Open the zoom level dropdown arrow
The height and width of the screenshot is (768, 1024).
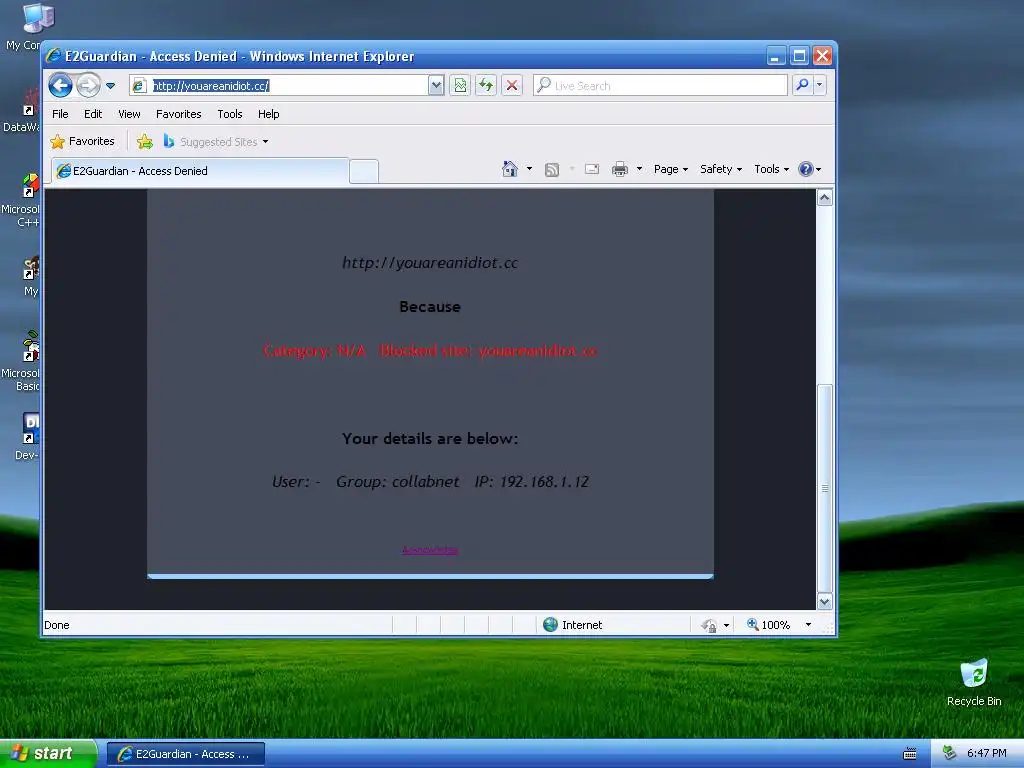point(808,625)
